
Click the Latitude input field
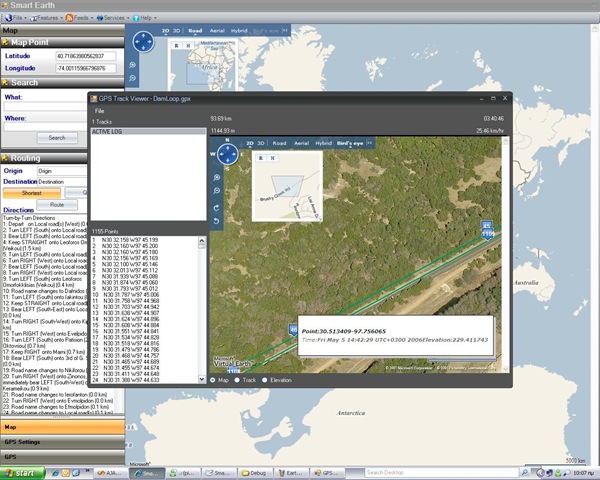point(86,56)
